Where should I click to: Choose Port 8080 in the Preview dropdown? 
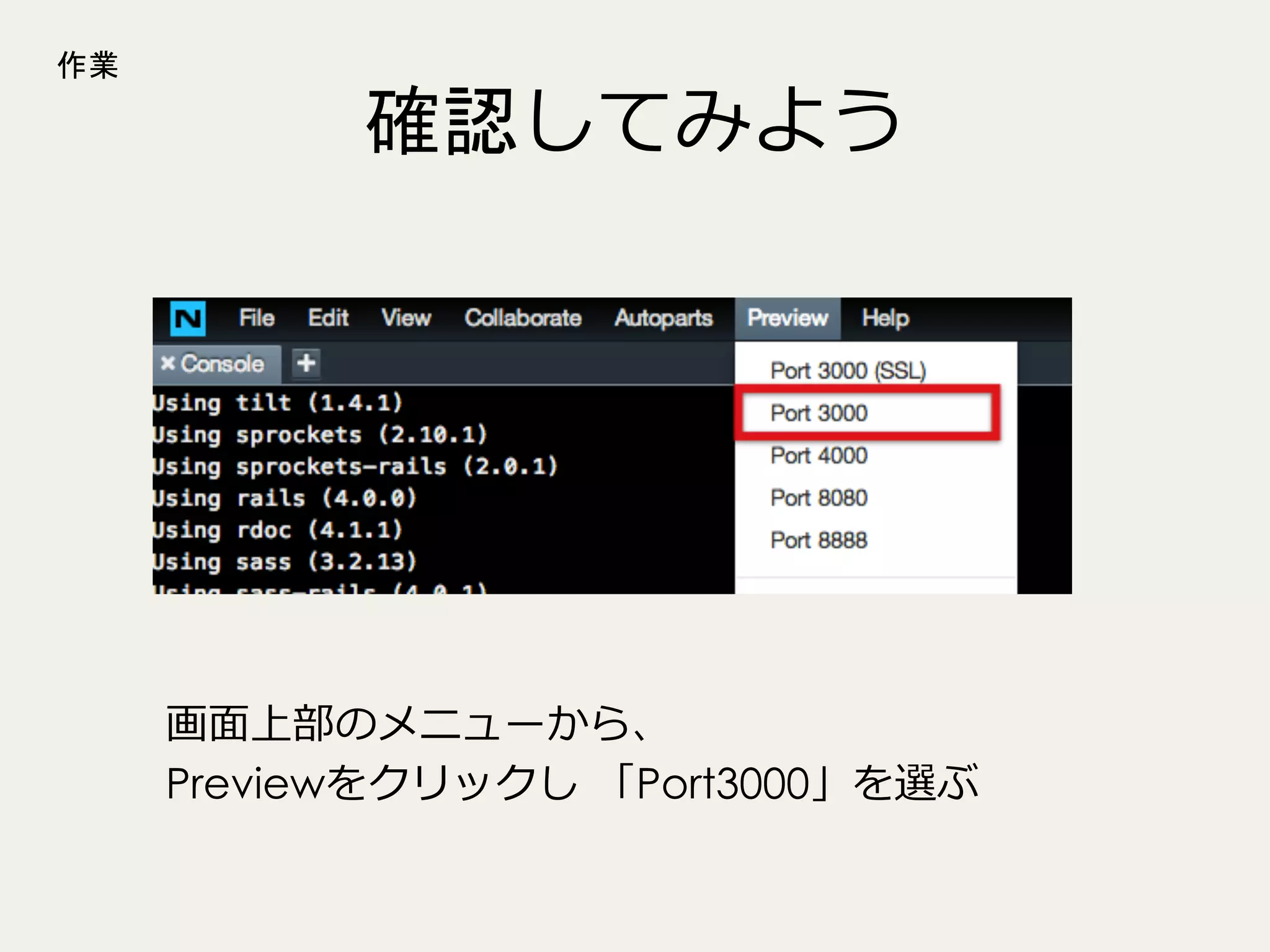click(819, 498)
